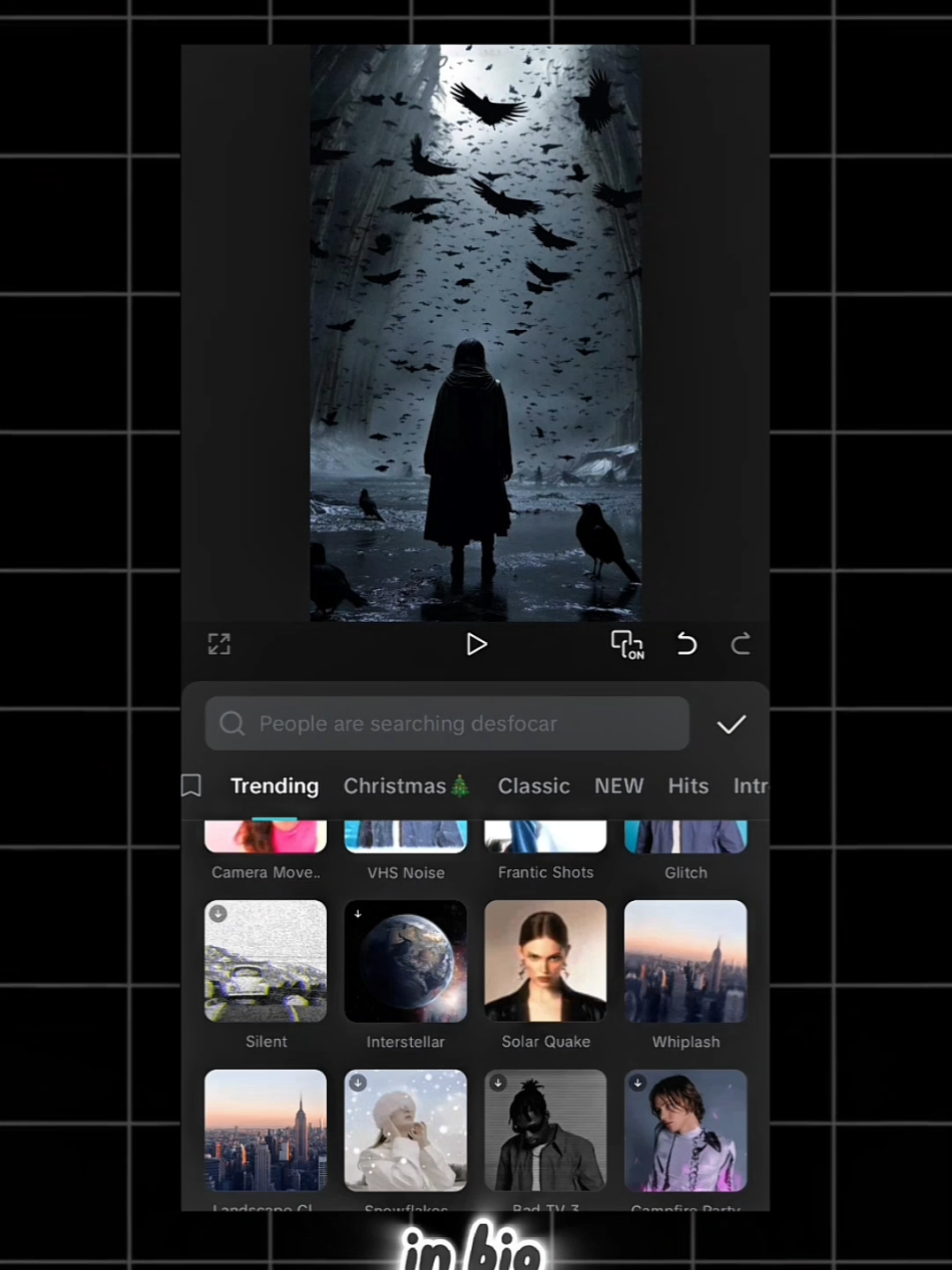Download icon on Snowflakes effect

(358, 1083)
